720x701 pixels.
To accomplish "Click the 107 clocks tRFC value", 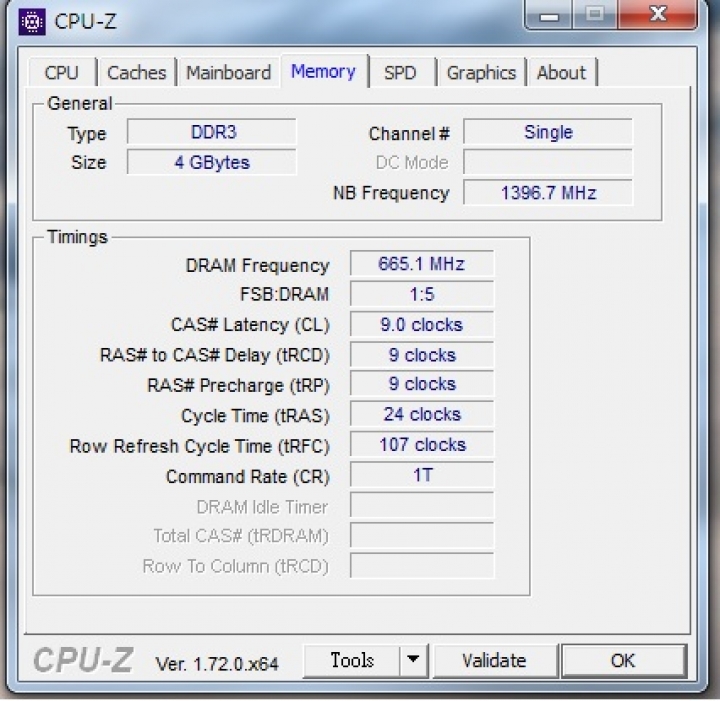I will (422, 444).
